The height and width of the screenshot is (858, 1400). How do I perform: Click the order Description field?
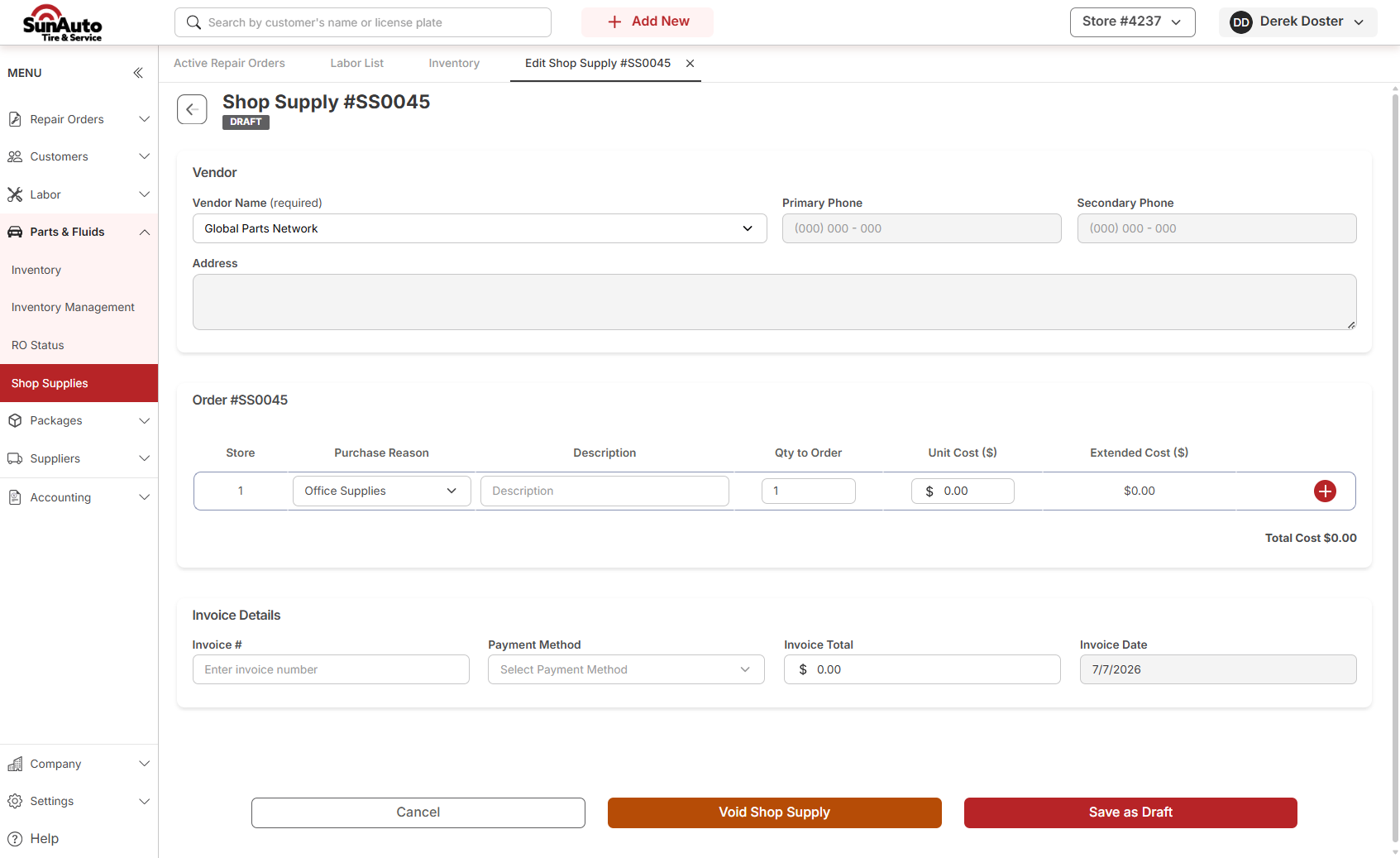click(604, 491)
